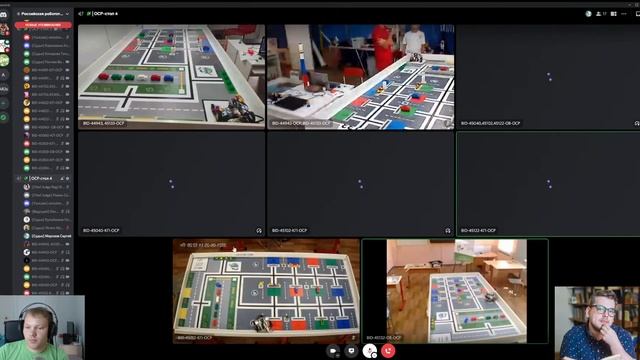Open settings gear beside ОСР-стол 4 channel
The width and height of the screenshot is (640, 360).
click(x=68, y=178)
